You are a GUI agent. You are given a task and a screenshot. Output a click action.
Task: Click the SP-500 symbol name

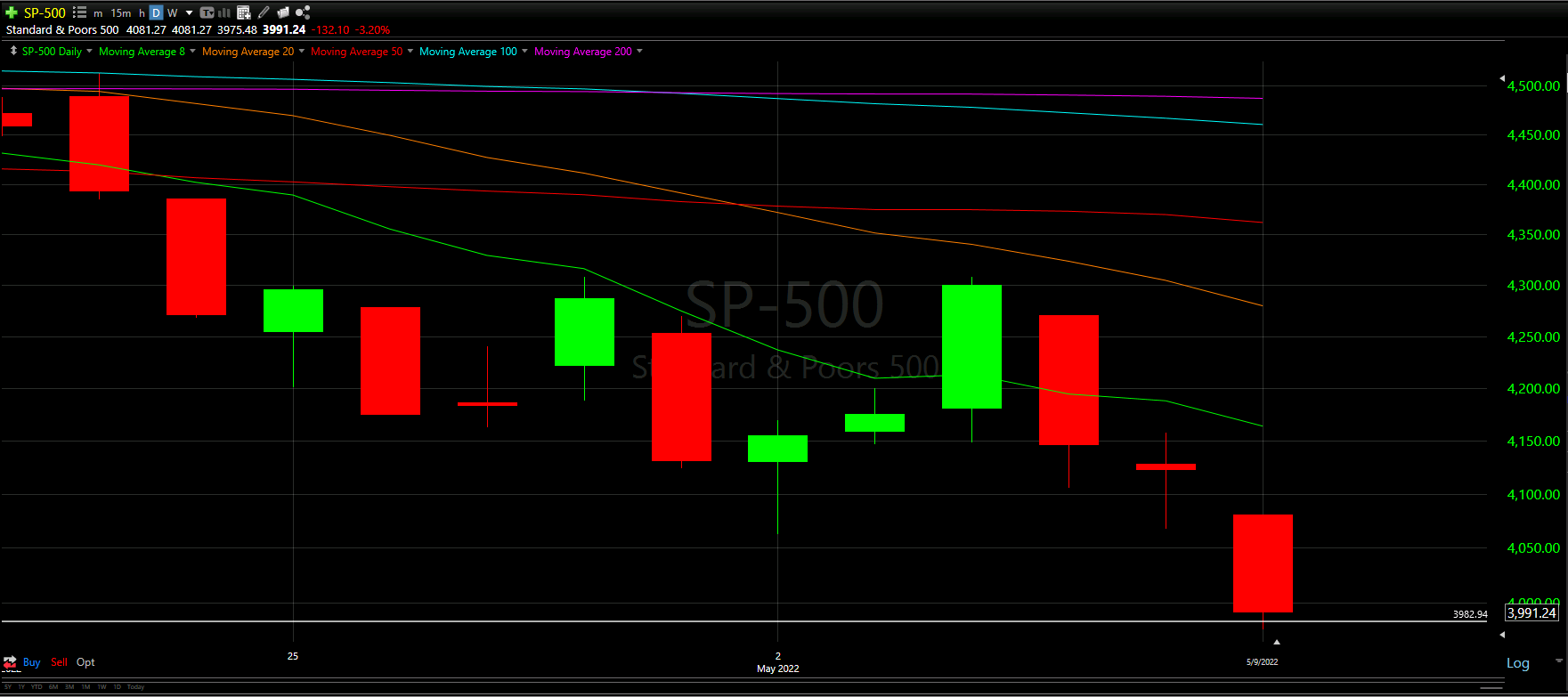point(45,12)
